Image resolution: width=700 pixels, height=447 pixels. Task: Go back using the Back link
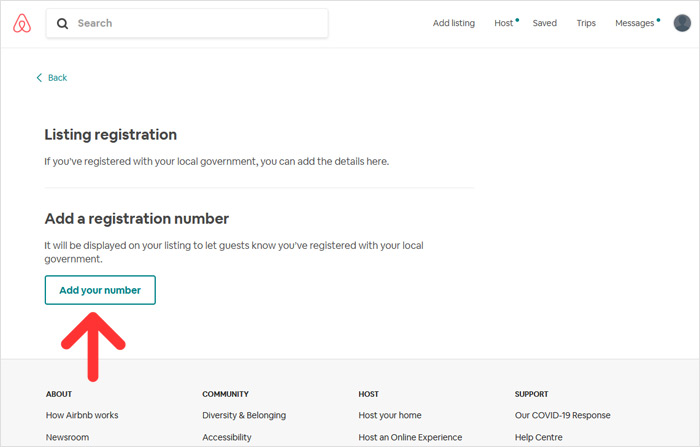click(58, 78)
